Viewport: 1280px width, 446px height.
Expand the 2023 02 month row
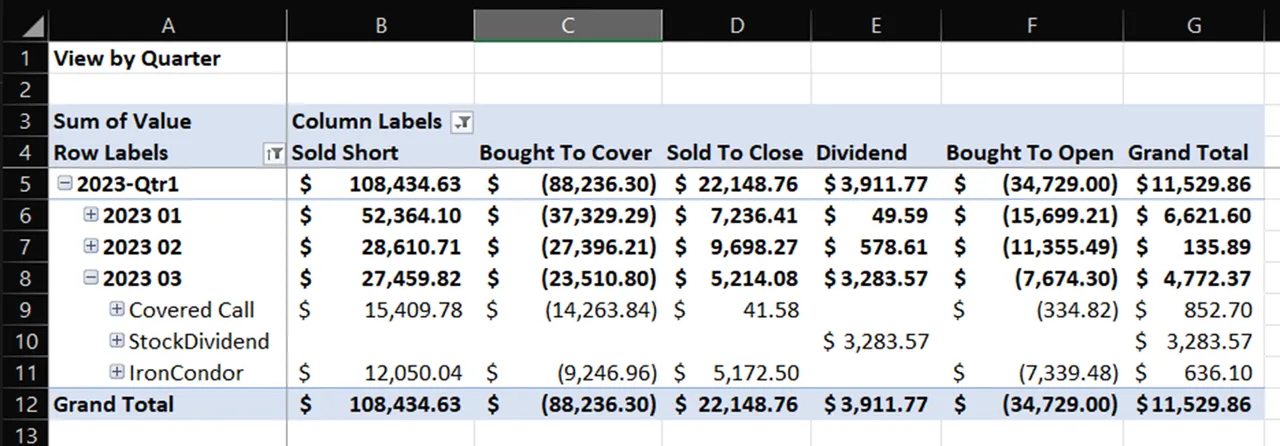92,247
